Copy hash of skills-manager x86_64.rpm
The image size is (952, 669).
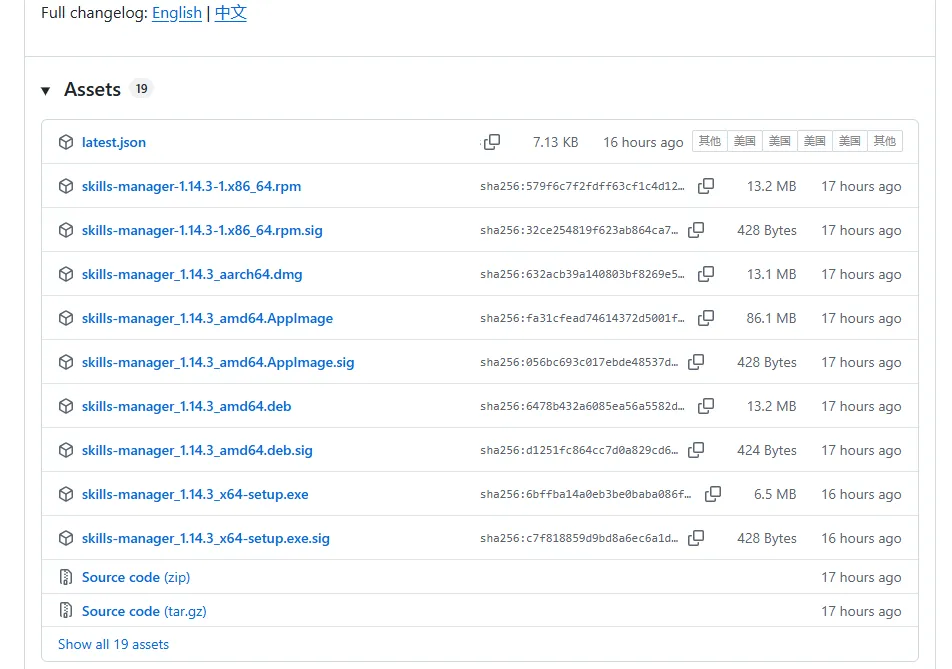coord(706,186)
